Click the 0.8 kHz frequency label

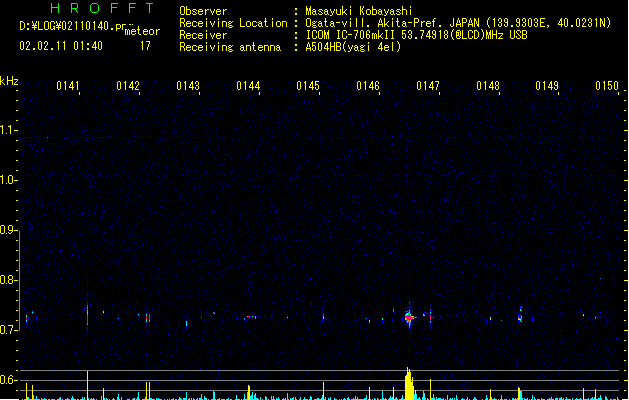[8, 280]
